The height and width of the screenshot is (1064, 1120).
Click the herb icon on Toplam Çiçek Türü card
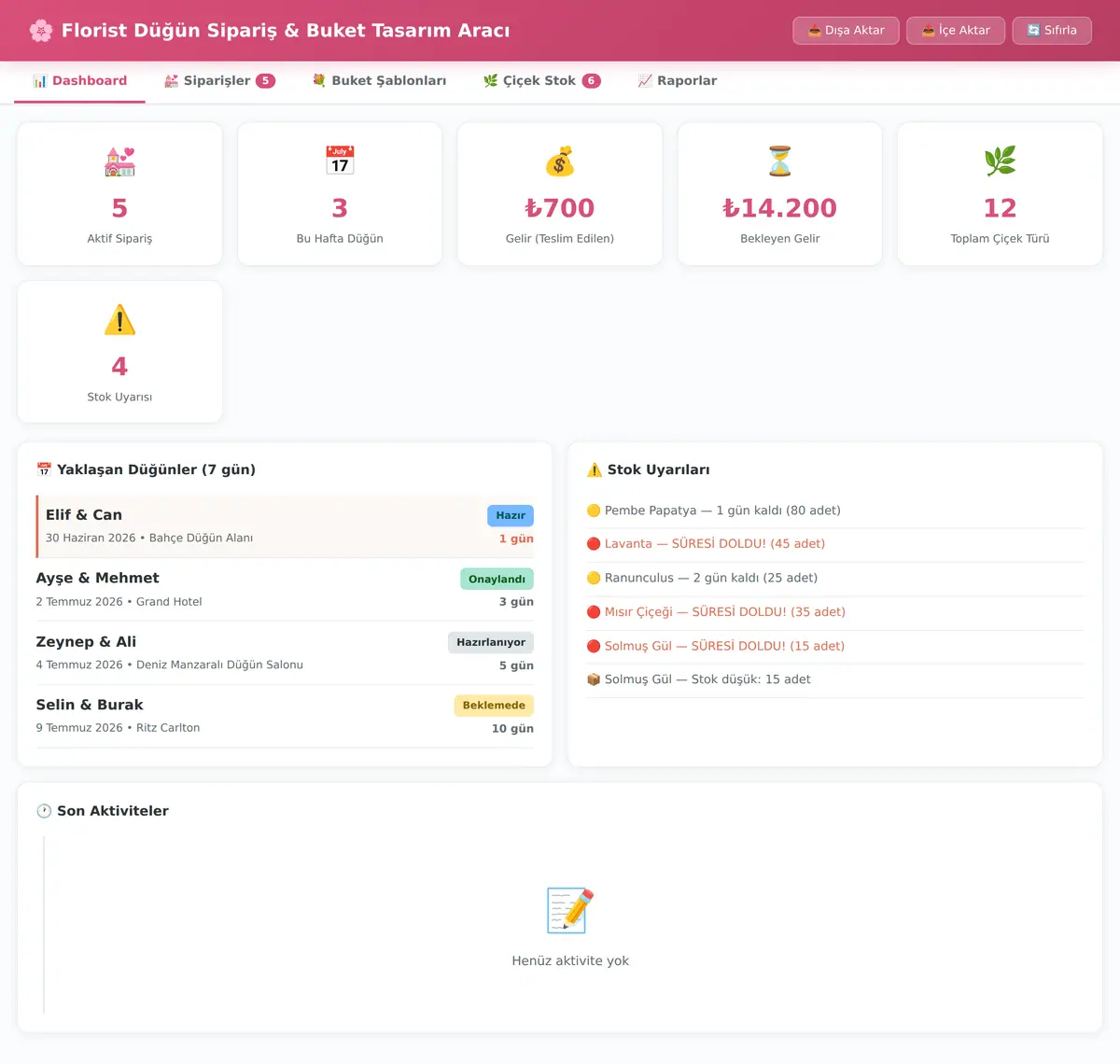[1000, 161]
